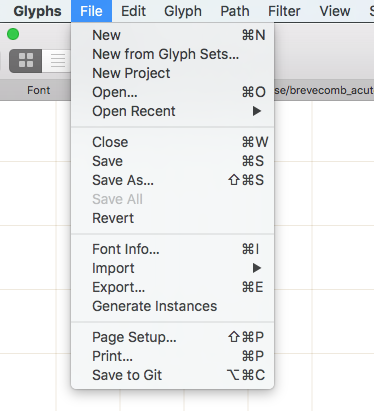Switch to list view icon
The width and height of the screenshot is (374, 411).
point(57,61)
